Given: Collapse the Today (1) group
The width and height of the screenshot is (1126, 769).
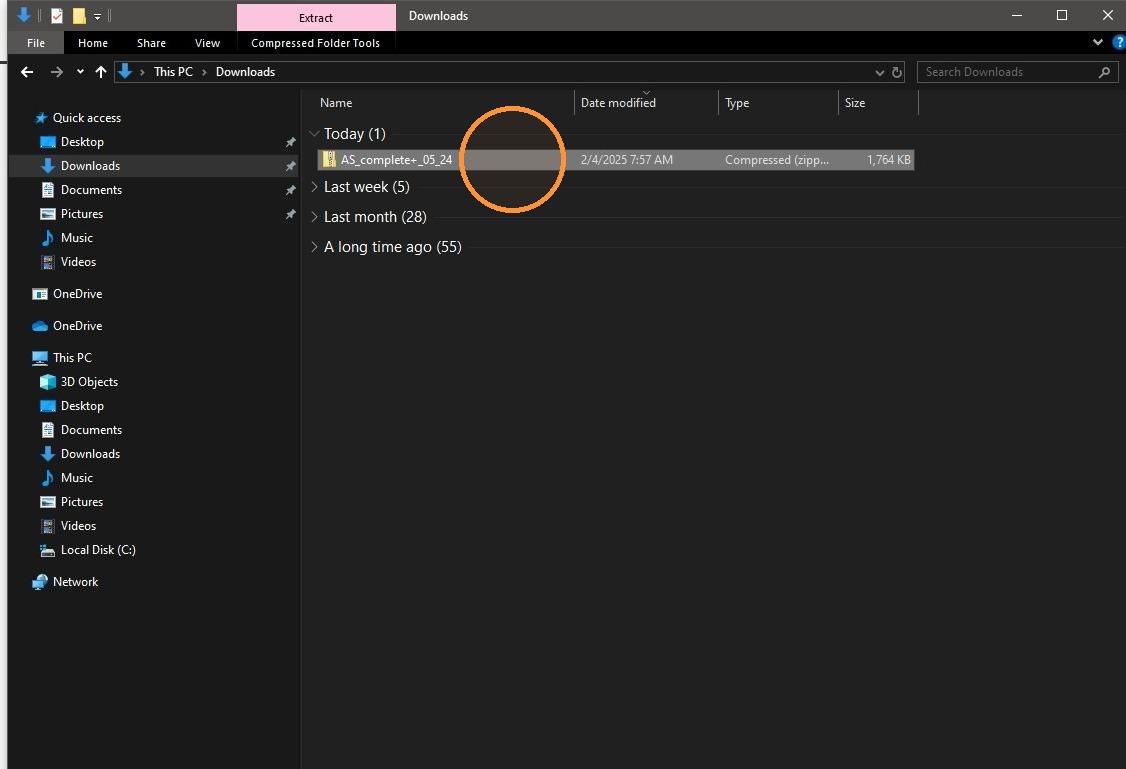Looking at the screenshot, I should [x=314, y=134].
